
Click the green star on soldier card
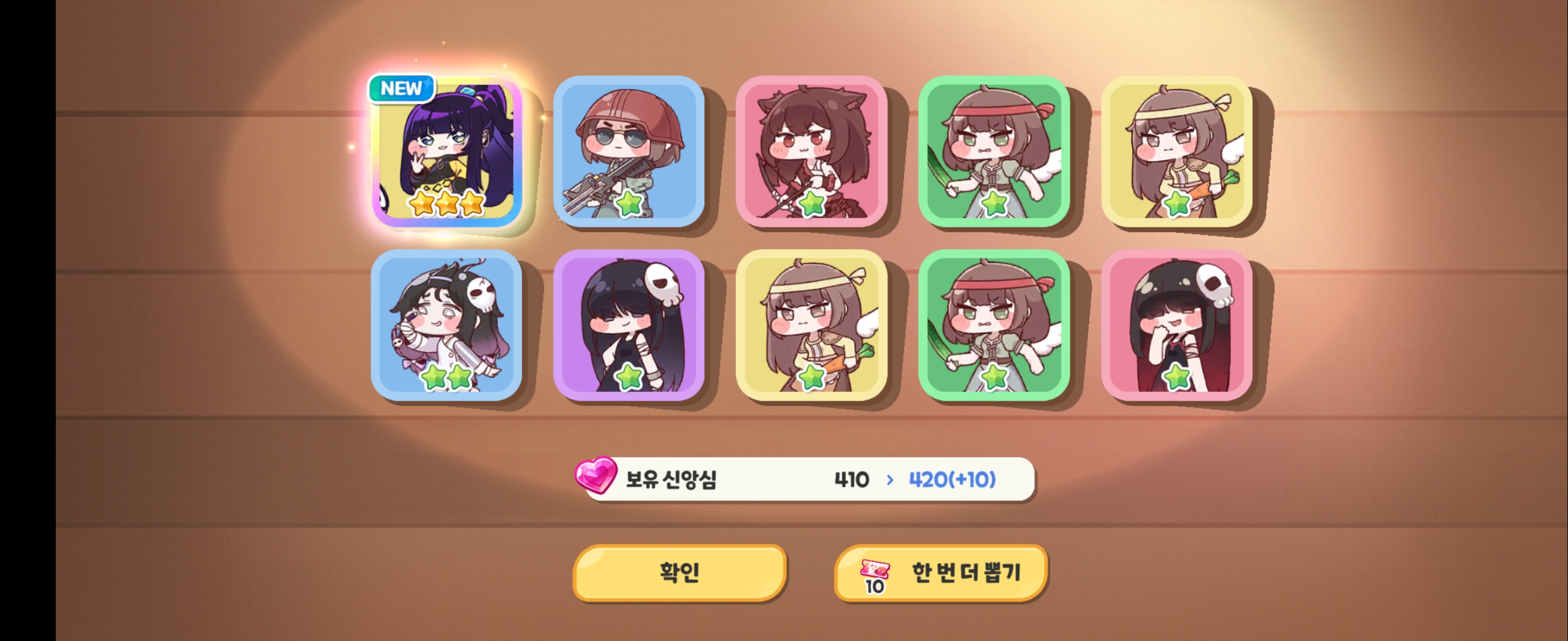(x=629, y=203)
